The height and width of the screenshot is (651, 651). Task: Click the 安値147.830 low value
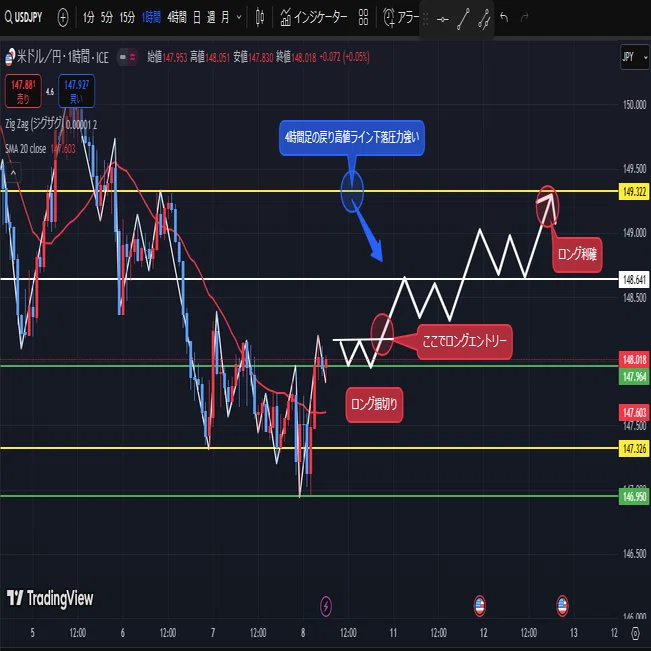(x=253, y=57)
